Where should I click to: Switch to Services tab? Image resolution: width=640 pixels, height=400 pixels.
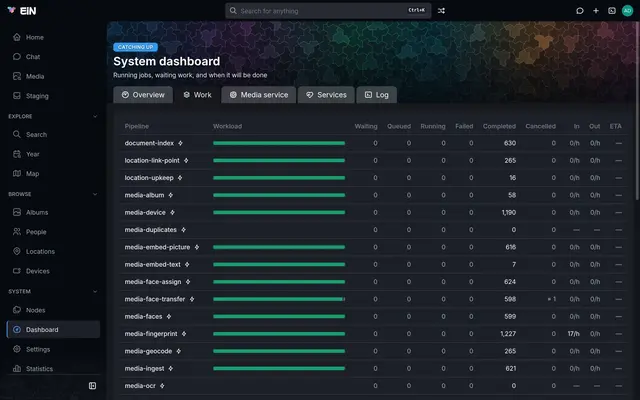[x=326, y=95]
